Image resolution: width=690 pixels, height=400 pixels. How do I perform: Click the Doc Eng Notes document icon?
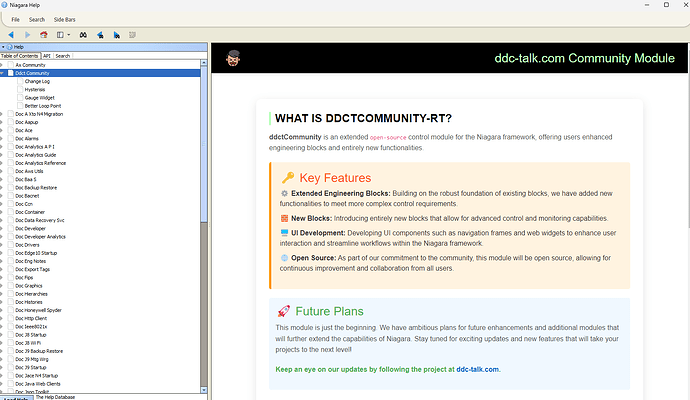click(11, 261)
